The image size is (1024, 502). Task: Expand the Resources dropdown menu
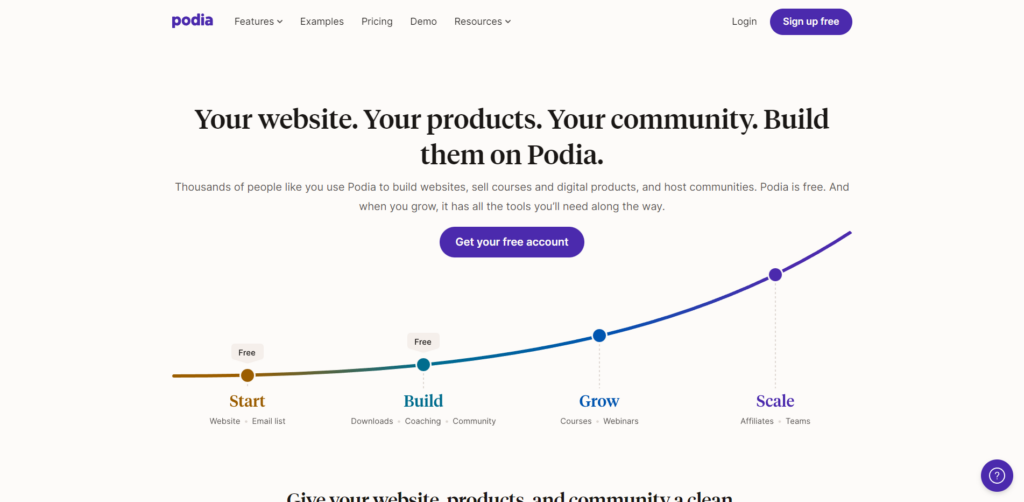(483, 22)
